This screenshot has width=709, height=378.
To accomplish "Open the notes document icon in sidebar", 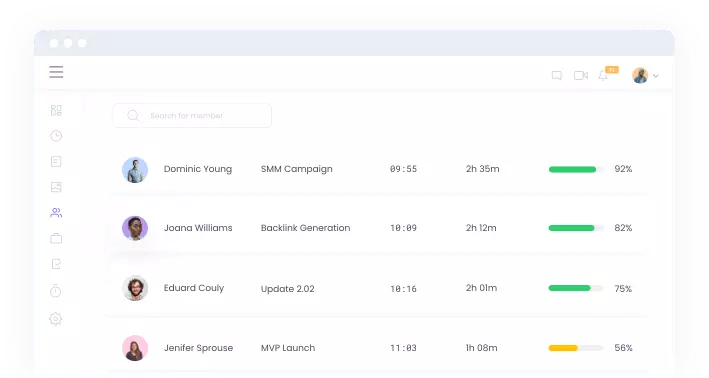I will 56,161.
